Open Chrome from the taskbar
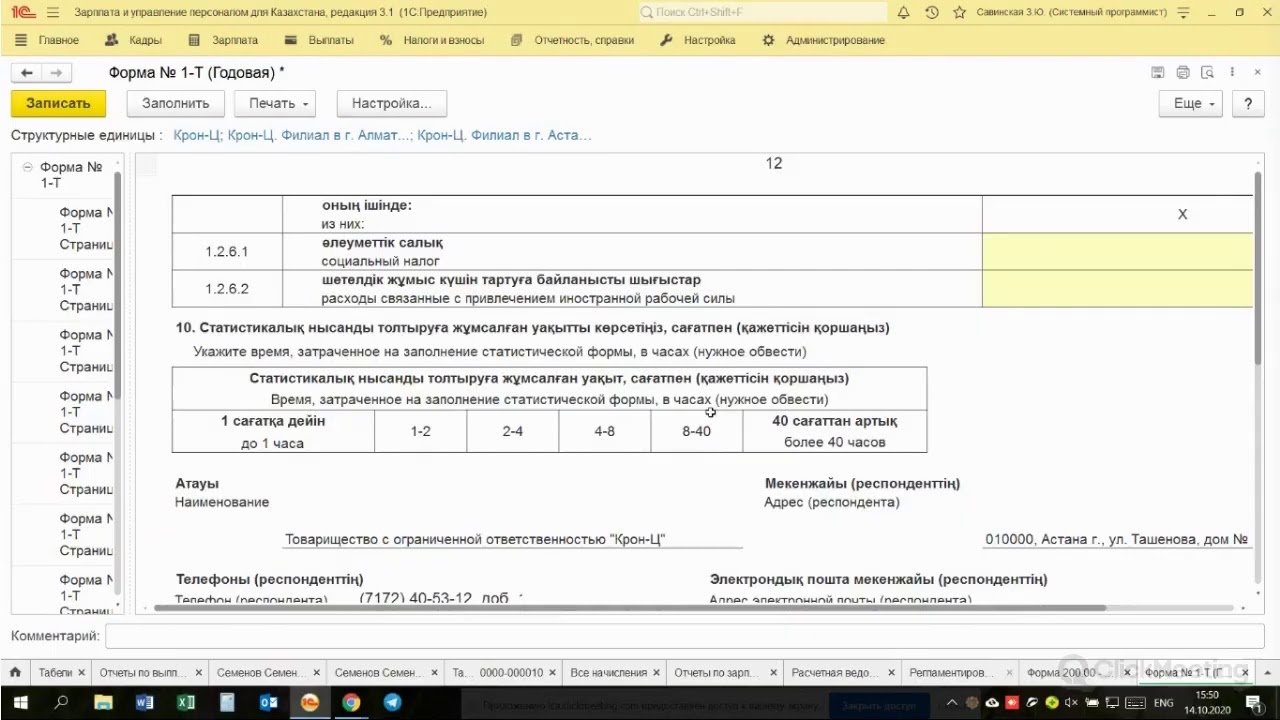Screen dimensions: 1280x720 [x=351, y=703]
